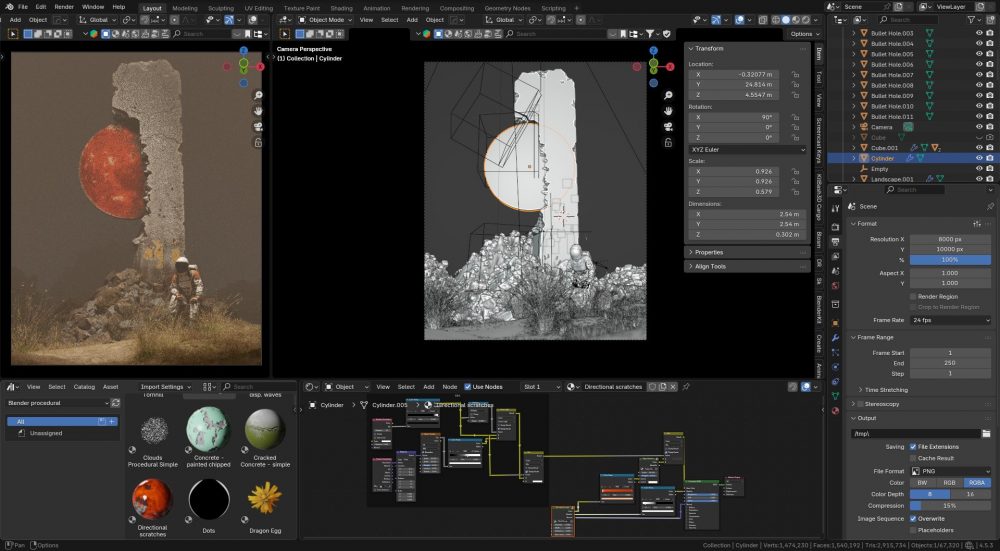1000x551 pixels.
Task: Expand the Time Stretching section
Action: tap(885, 390)
